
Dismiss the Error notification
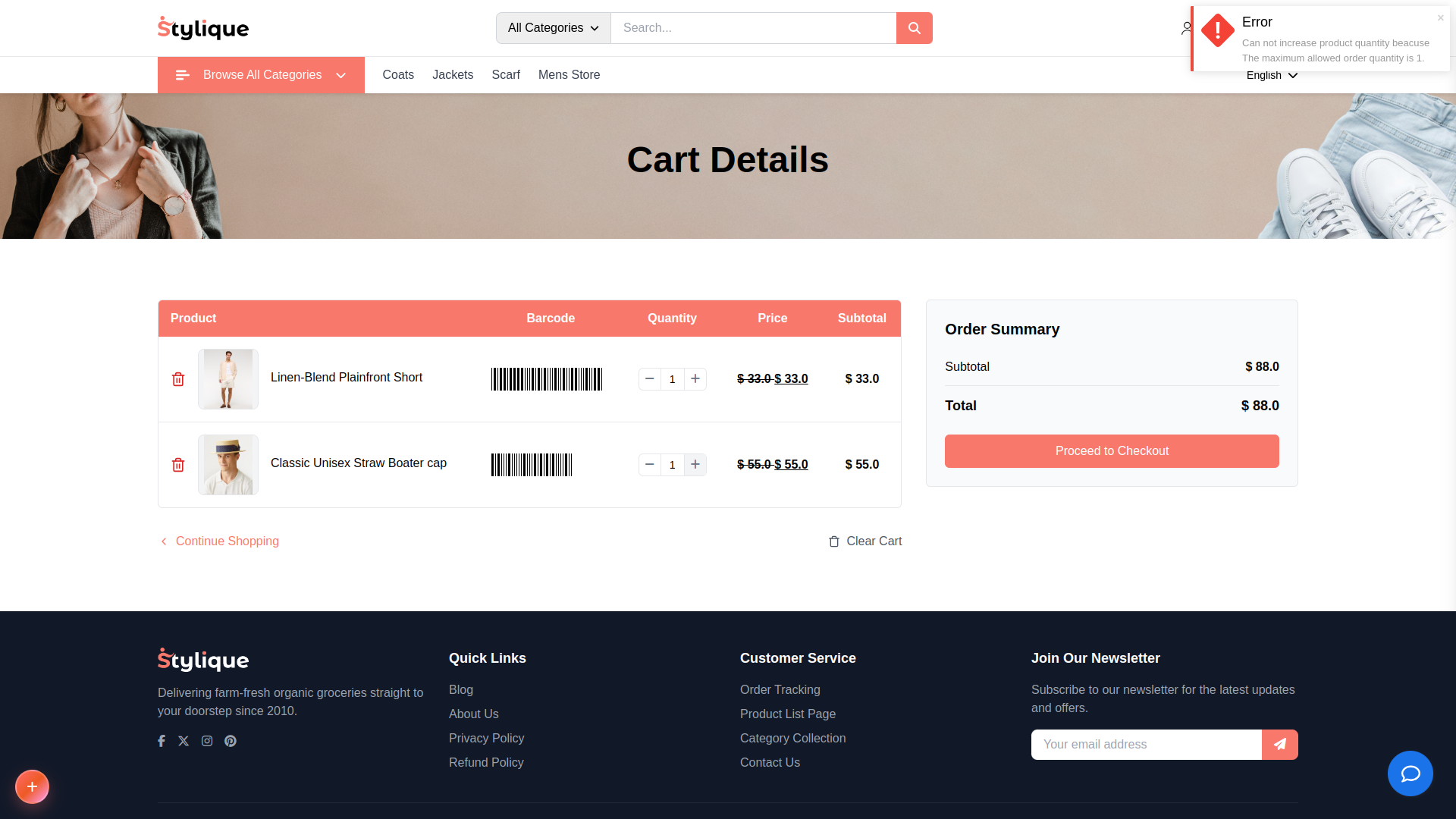point(1441,17)
